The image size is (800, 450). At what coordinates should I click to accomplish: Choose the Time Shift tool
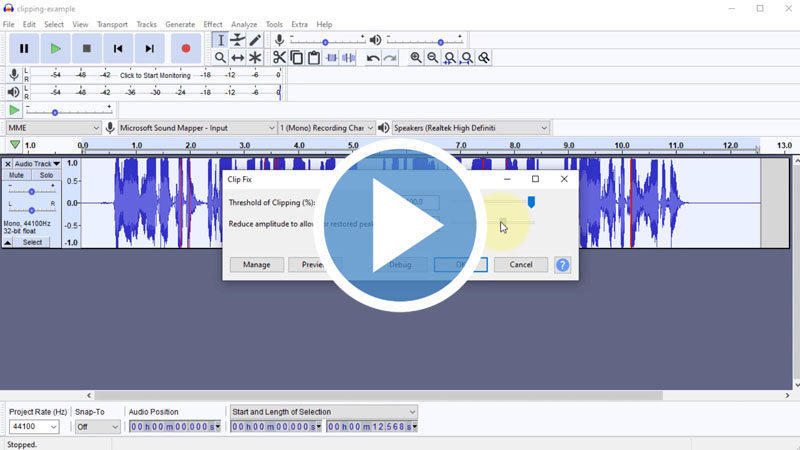point(238,58)
